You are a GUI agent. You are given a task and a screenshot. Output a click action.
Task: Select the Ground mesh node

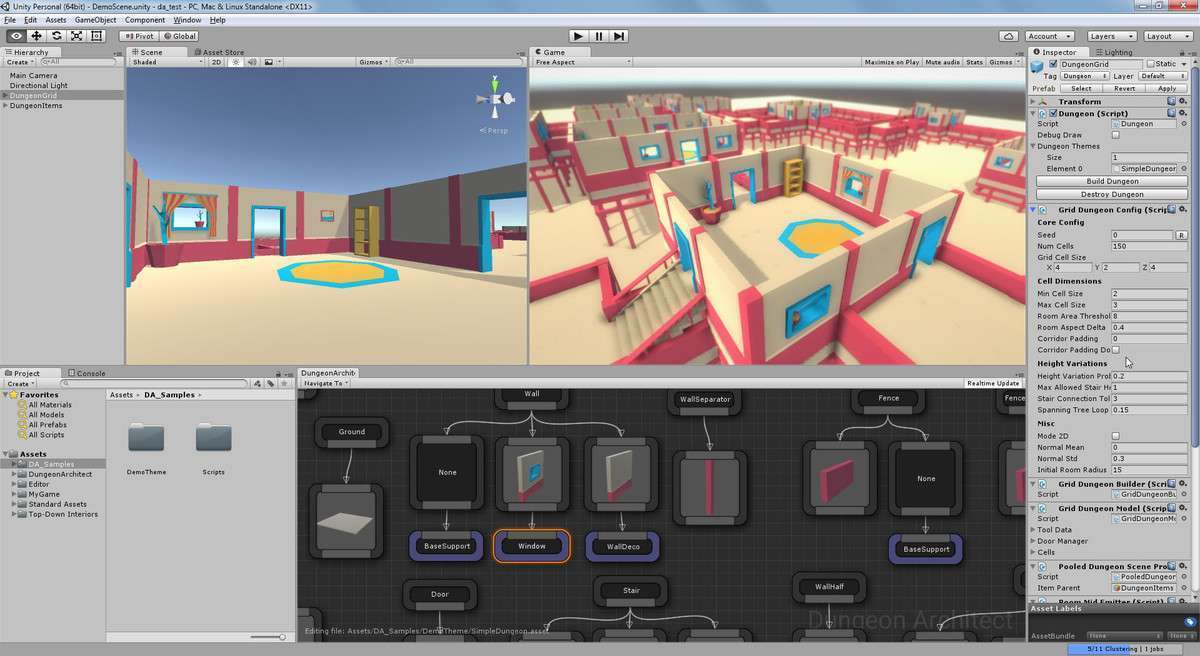347,520
